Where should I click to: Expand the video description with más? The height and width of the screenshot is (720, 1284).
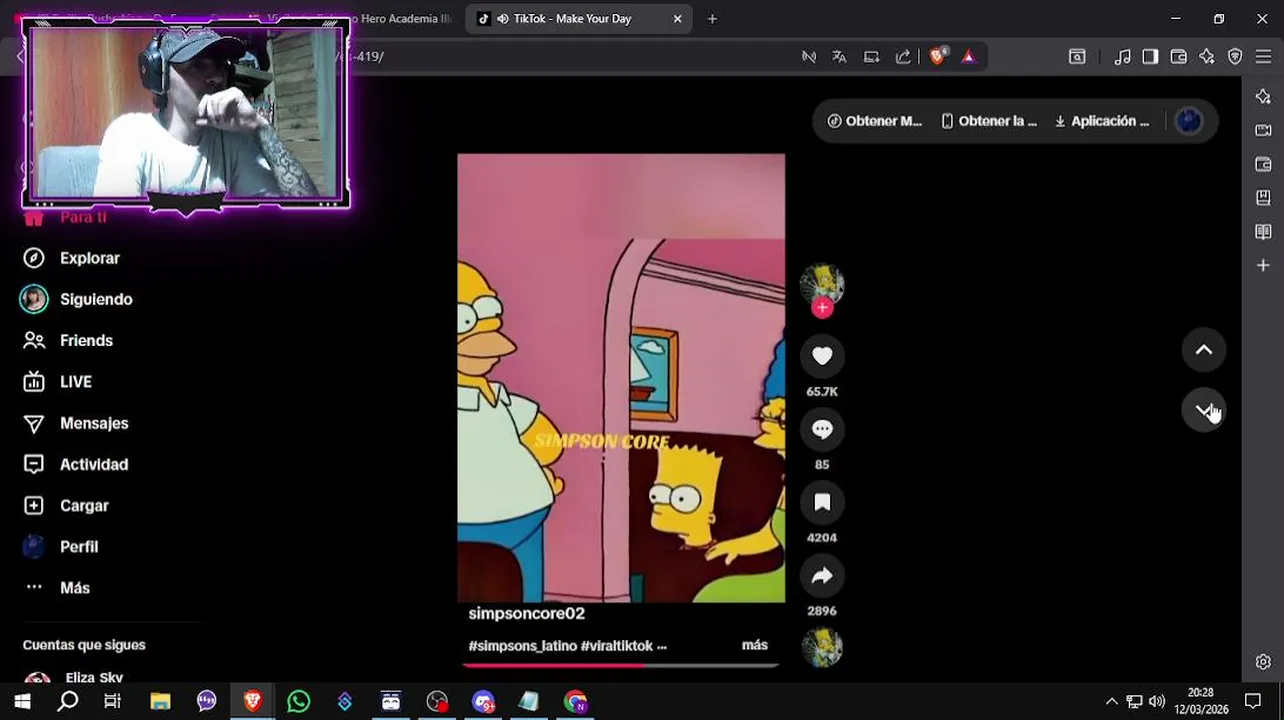(755, 645)
